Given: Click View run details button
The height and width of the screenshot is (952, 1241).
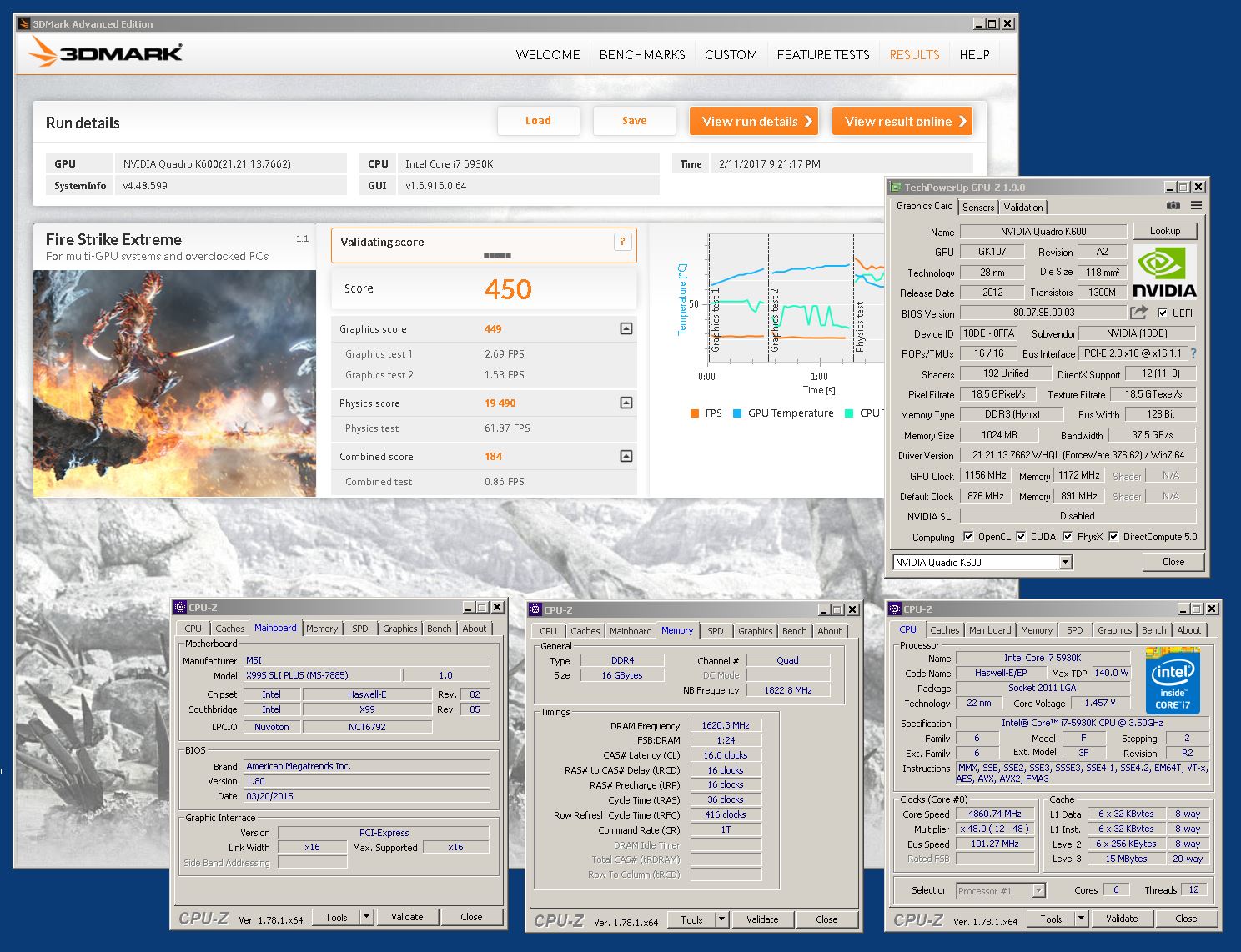Looking at the screenshot, I should click(x=753, y=121).
